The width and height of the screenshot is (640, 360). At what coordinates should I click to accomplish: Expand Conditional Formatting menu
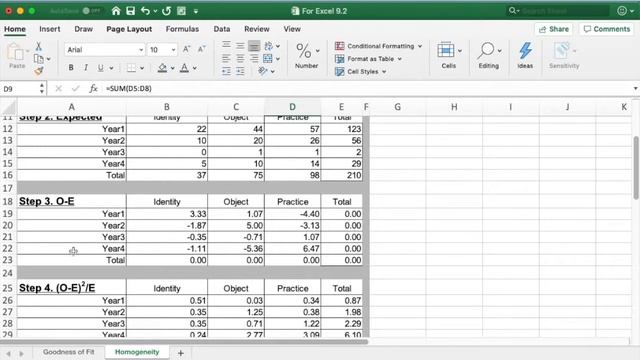click(378, 46)
